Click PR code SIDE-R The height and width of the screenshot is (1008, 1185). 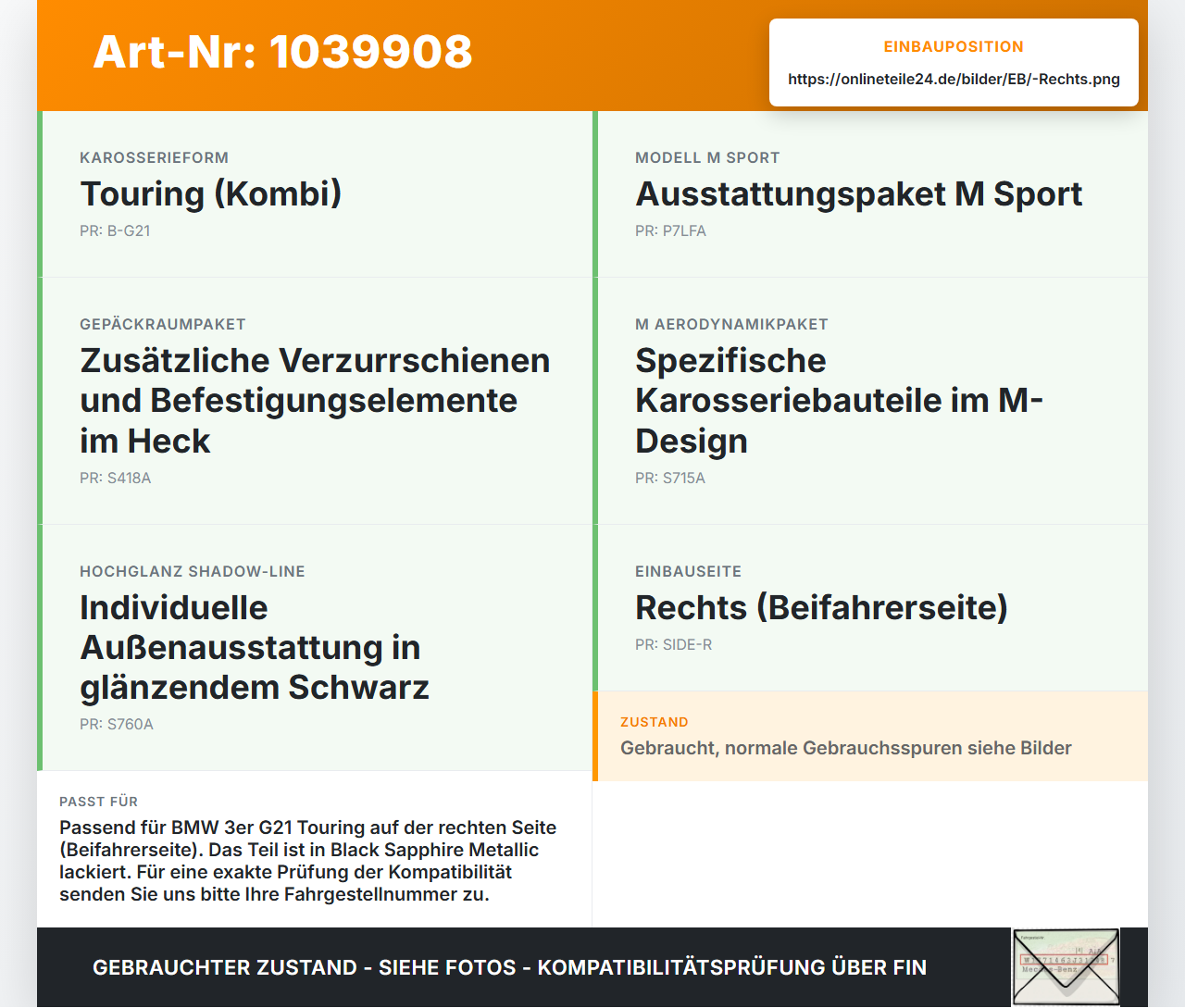(x=673, y=645)
